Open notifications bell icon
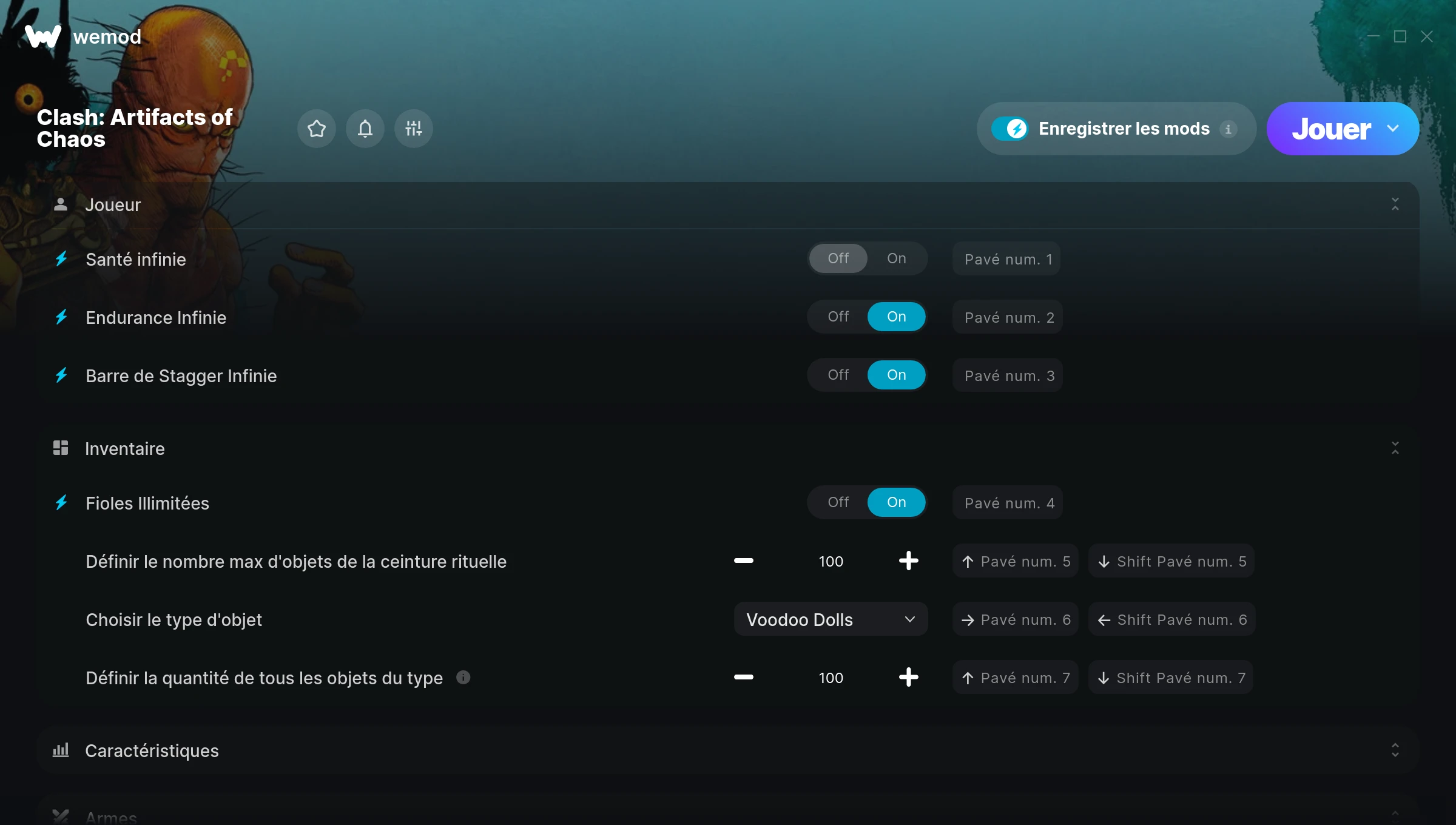This screenshot has height=825, width=1456. click(x=365, y=129)
